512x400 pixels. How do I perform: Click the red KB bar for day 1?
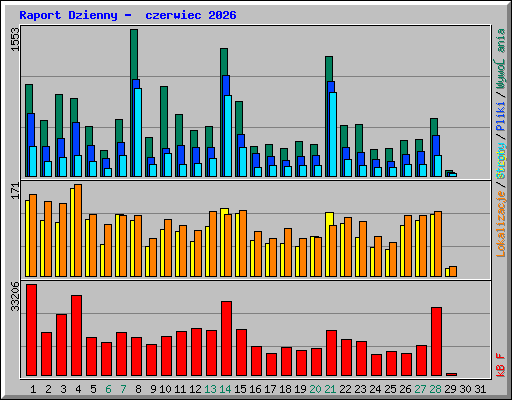click(31, 330)
